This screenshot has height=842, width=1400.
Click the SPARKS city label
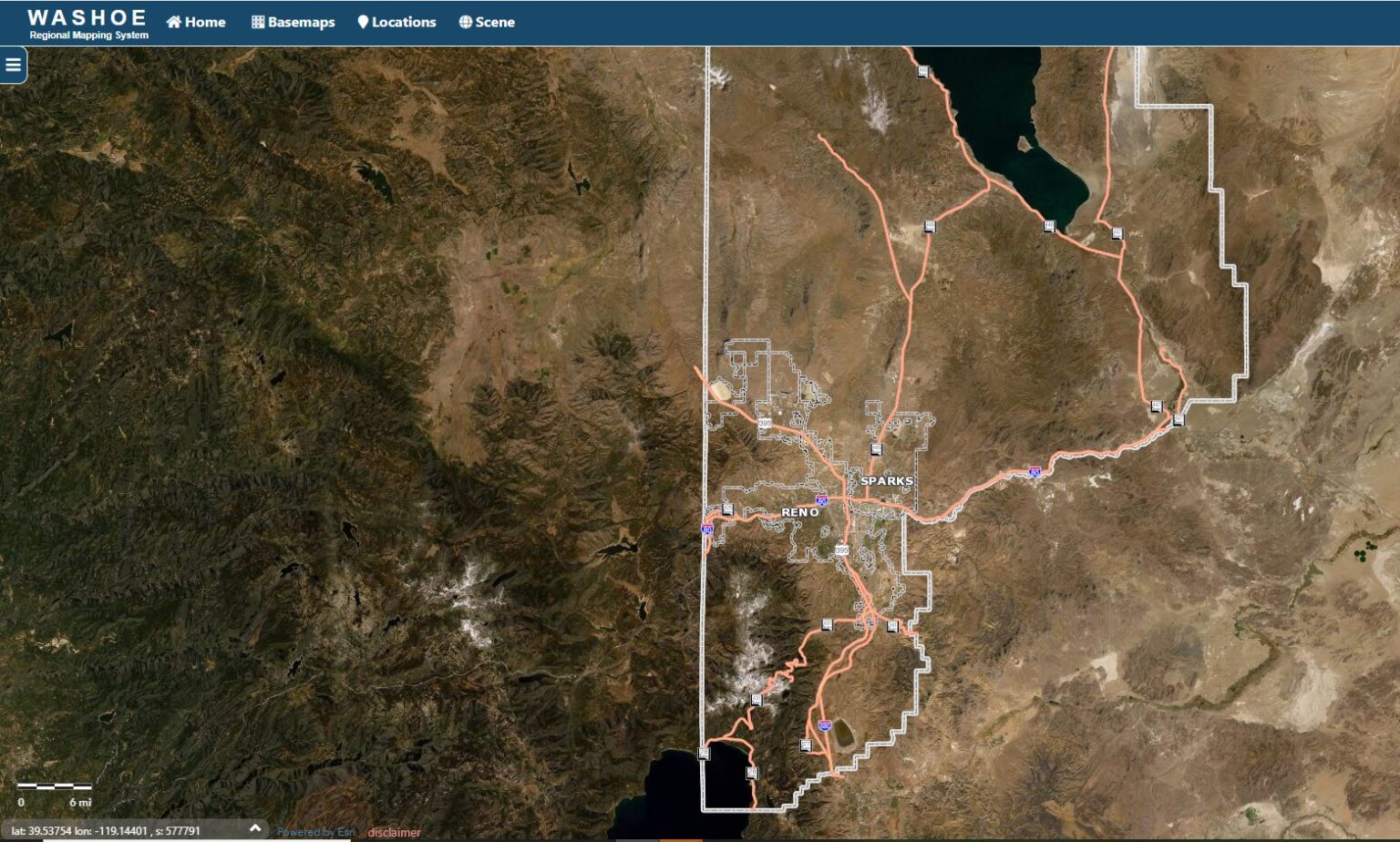click(886, 480)
